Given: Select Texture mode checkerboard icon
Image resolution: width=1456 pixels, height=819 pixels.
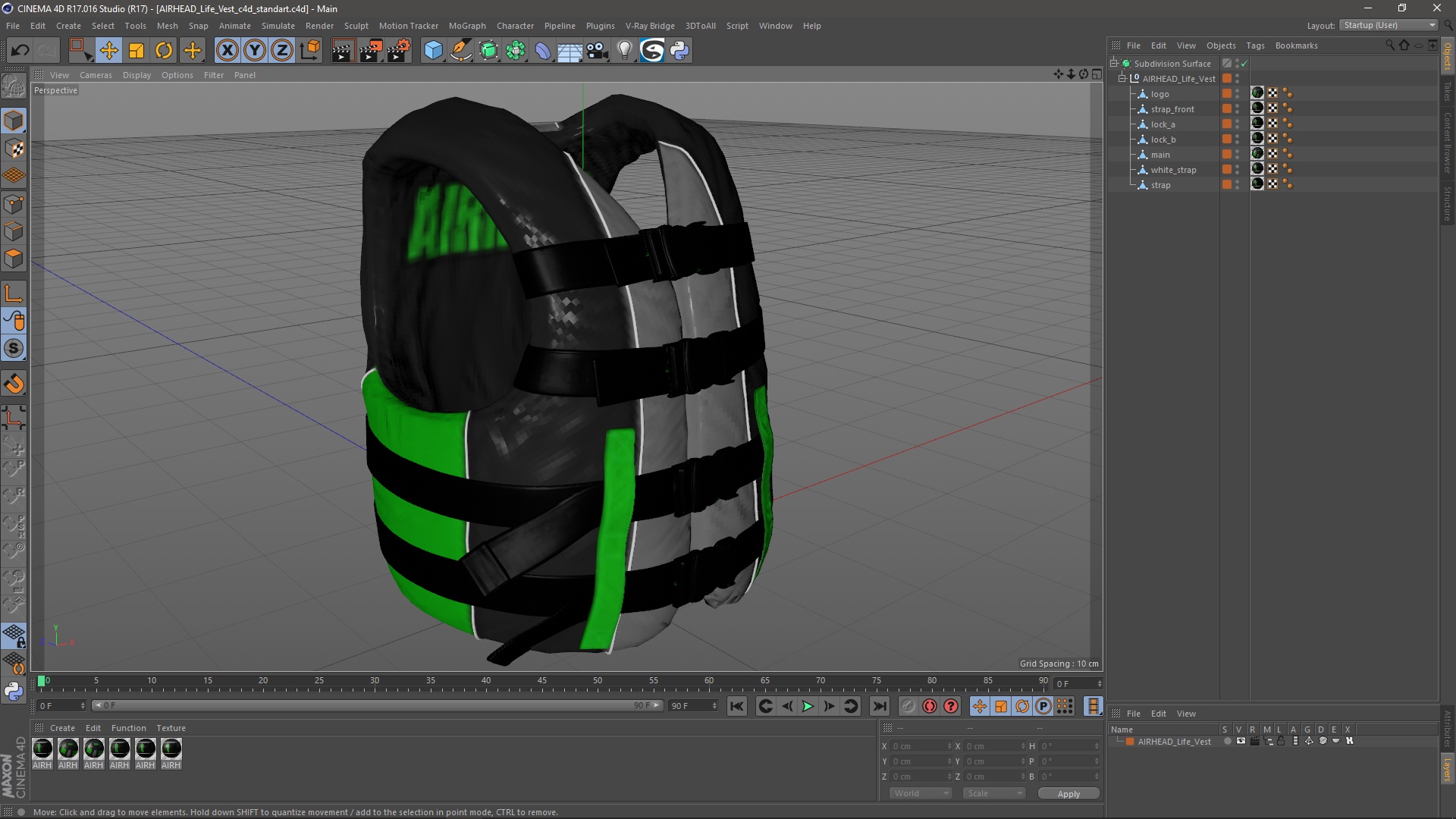Looking at the screenshot, I should (x=14, y=149).
